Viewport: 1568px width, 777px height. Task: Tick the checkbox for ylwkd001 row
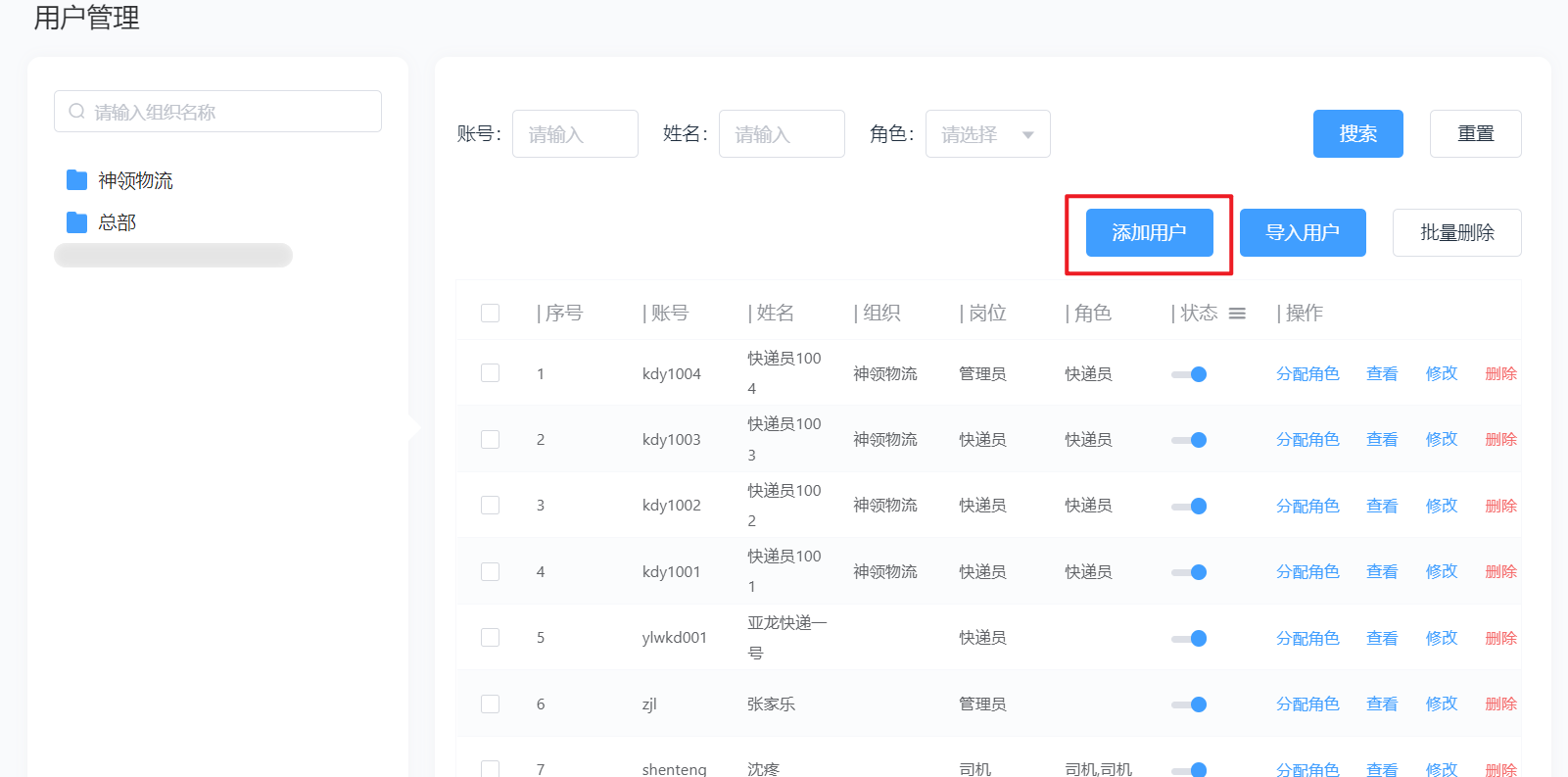(491, 638)
